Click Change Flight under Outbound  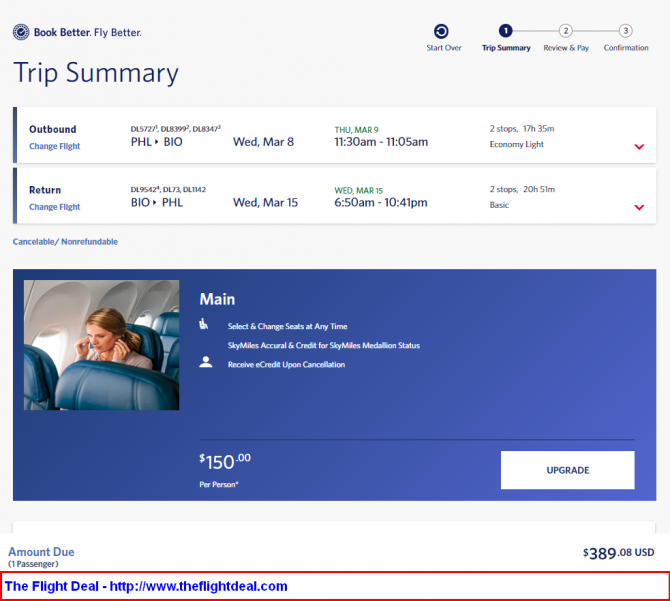[54, 146]
